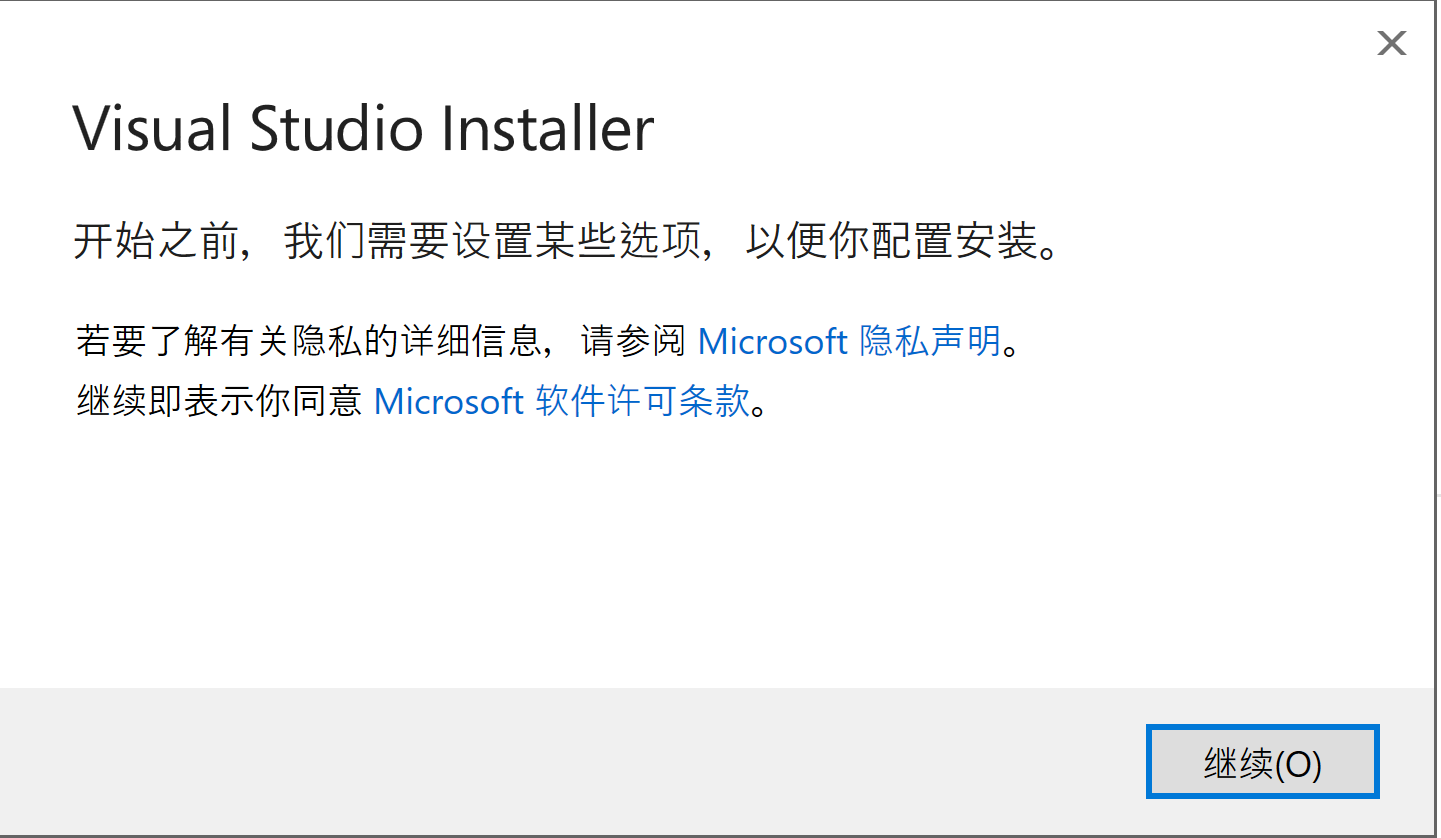Click the gray footer bar area
Image resolution: width=1441 pixels, height=838 pixels.
500,760
